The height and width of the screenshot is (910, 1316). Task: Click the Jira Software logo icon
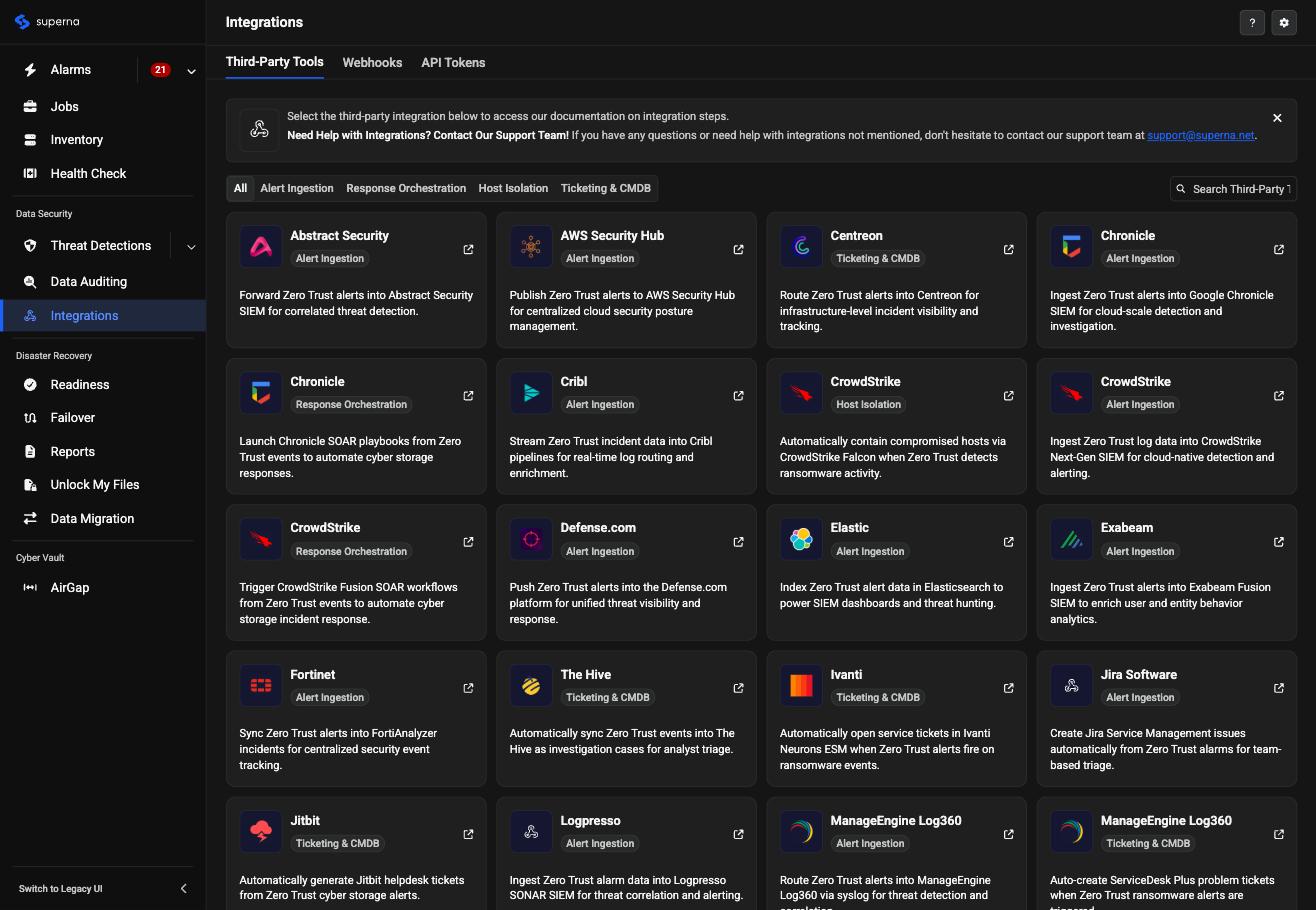(1071, 686)
